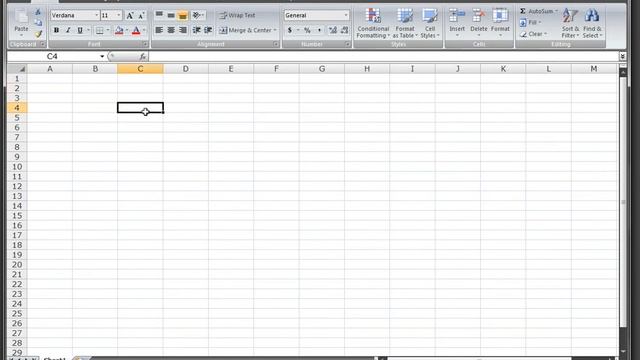
Task: Click Insert cells button
Action: (x=457, y=22)
